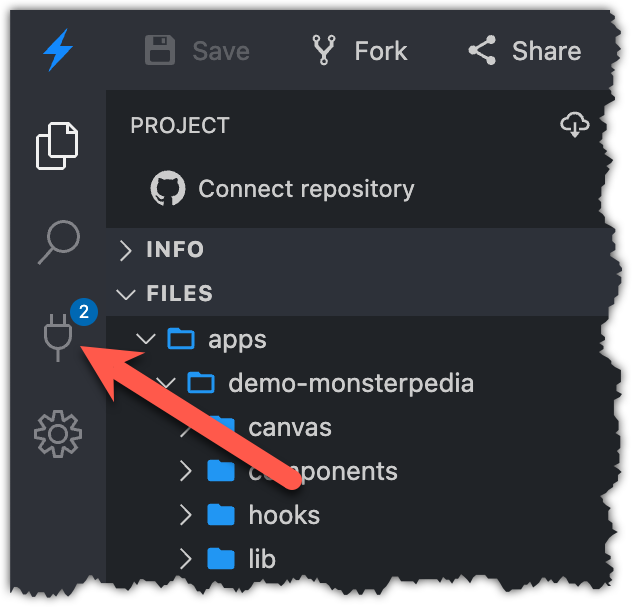This screenshot has height=608, width=632.
Task: Select the hooks folder
Action: point(284,515)
